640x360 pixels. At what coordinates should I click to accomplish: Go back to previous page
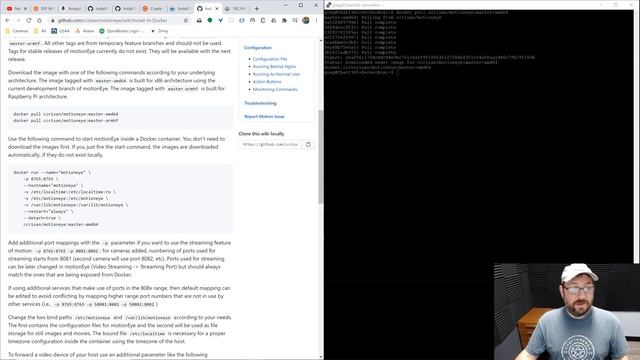(7, 20)
